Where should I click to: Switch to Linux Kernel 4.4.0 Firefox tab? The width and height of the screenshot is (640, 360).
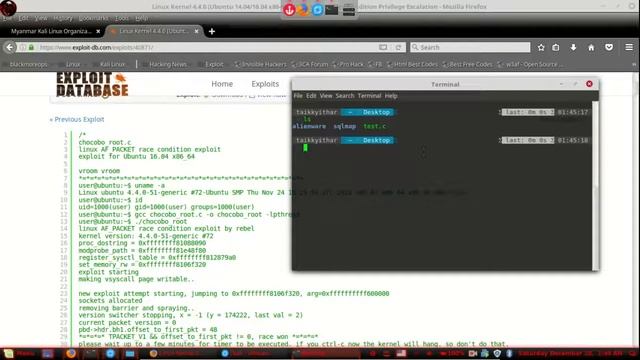pyautogui.click(x=155, y=31)
